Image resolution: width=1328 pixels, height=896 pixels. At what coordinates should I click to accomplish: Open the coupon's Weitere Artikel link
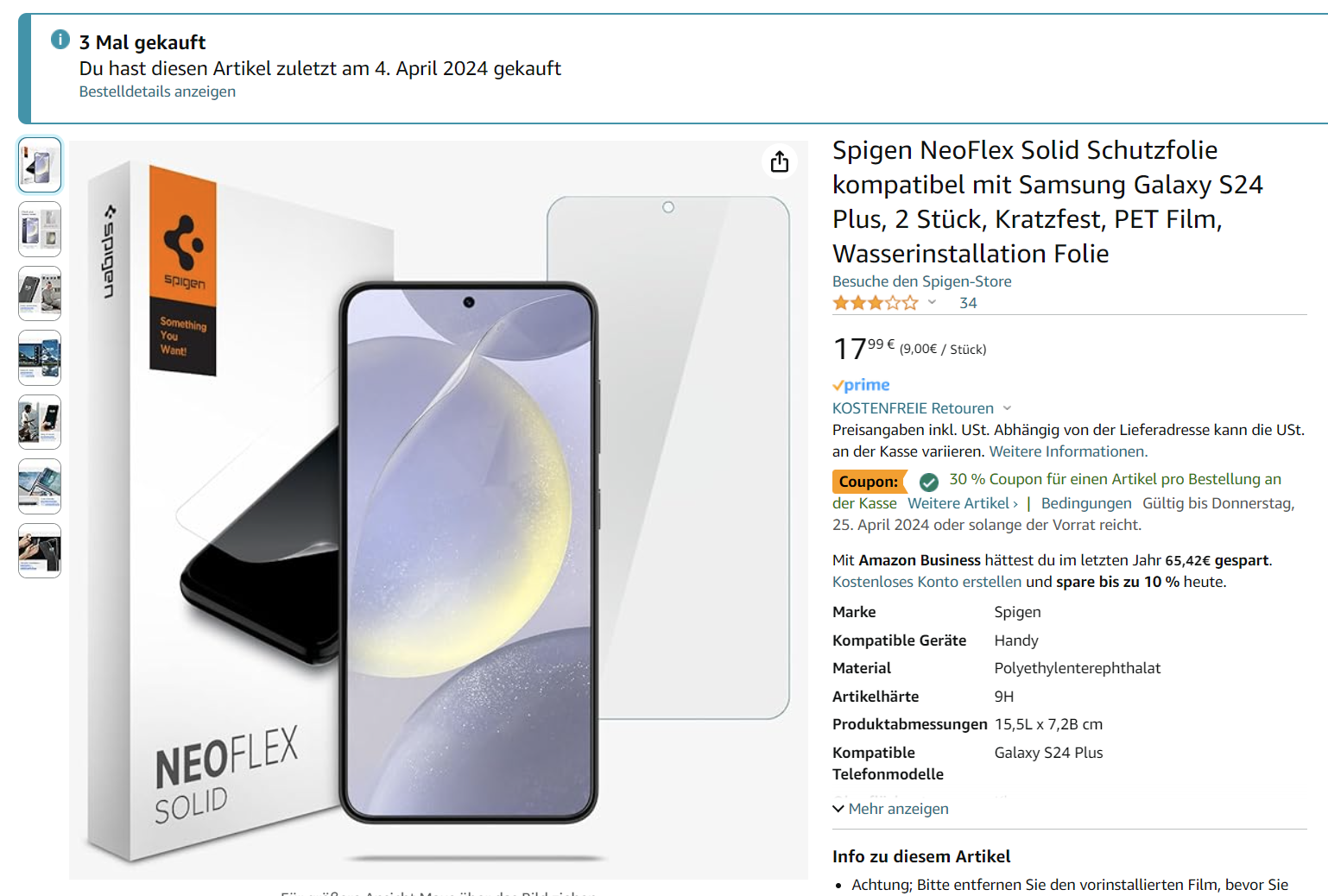pyautogui.click(x=962, y=503)
